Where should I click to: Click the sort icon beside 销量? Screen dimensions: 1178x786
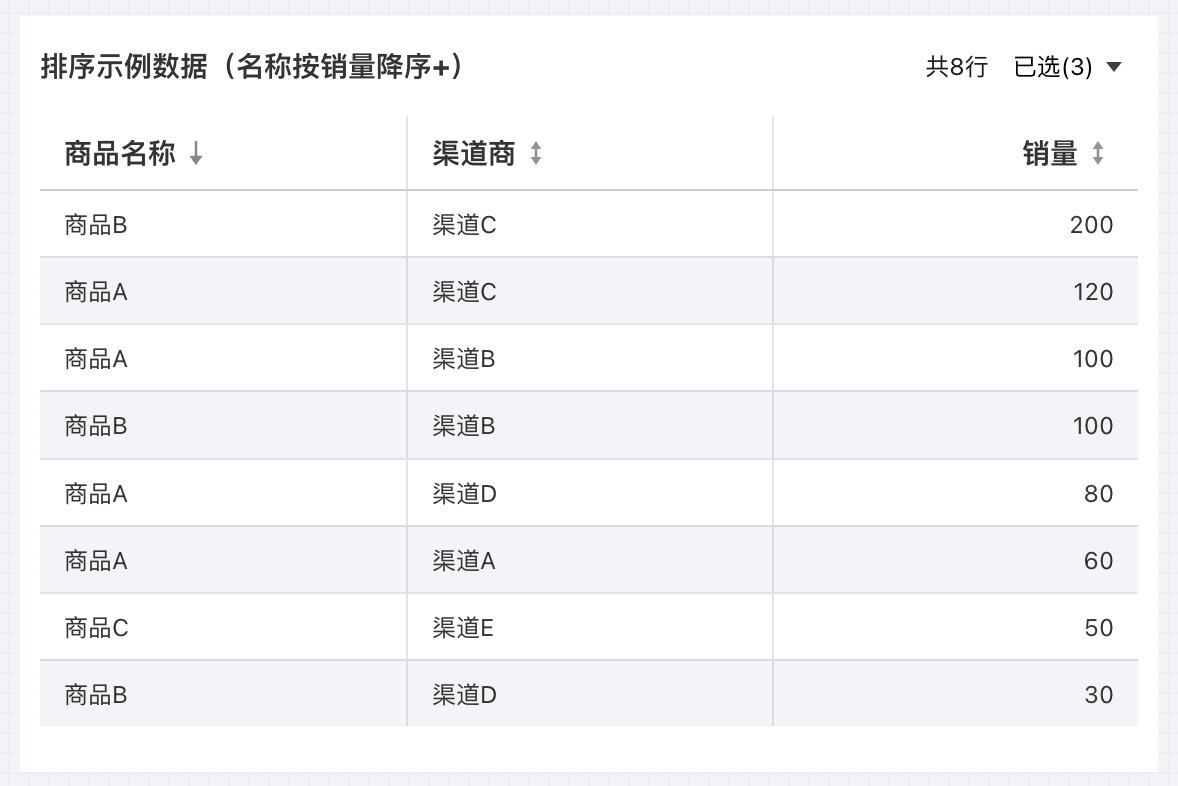[1098, 153]
